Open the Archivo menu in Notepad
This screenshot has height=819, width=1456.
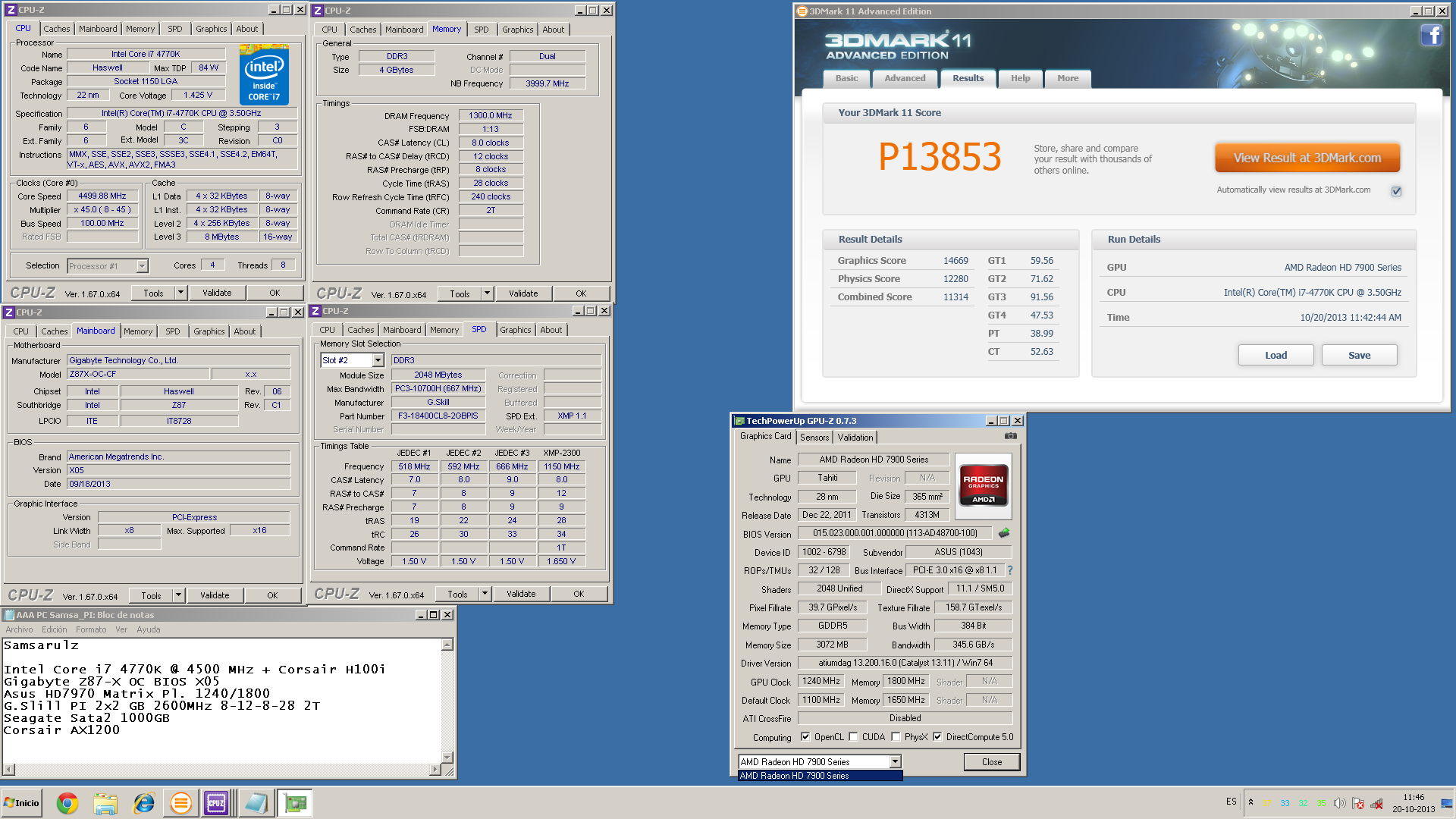click(x=19, y=629)
